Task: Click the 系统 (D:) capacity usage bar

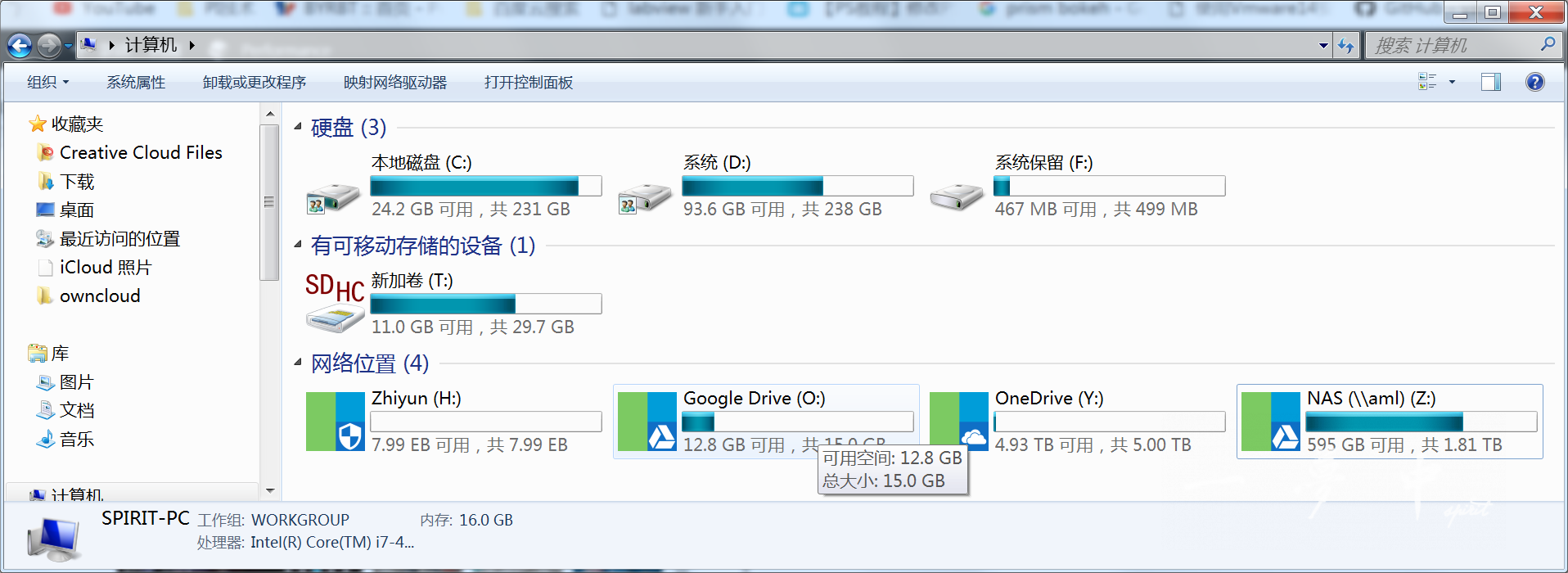Action: (x=798, y=186)
